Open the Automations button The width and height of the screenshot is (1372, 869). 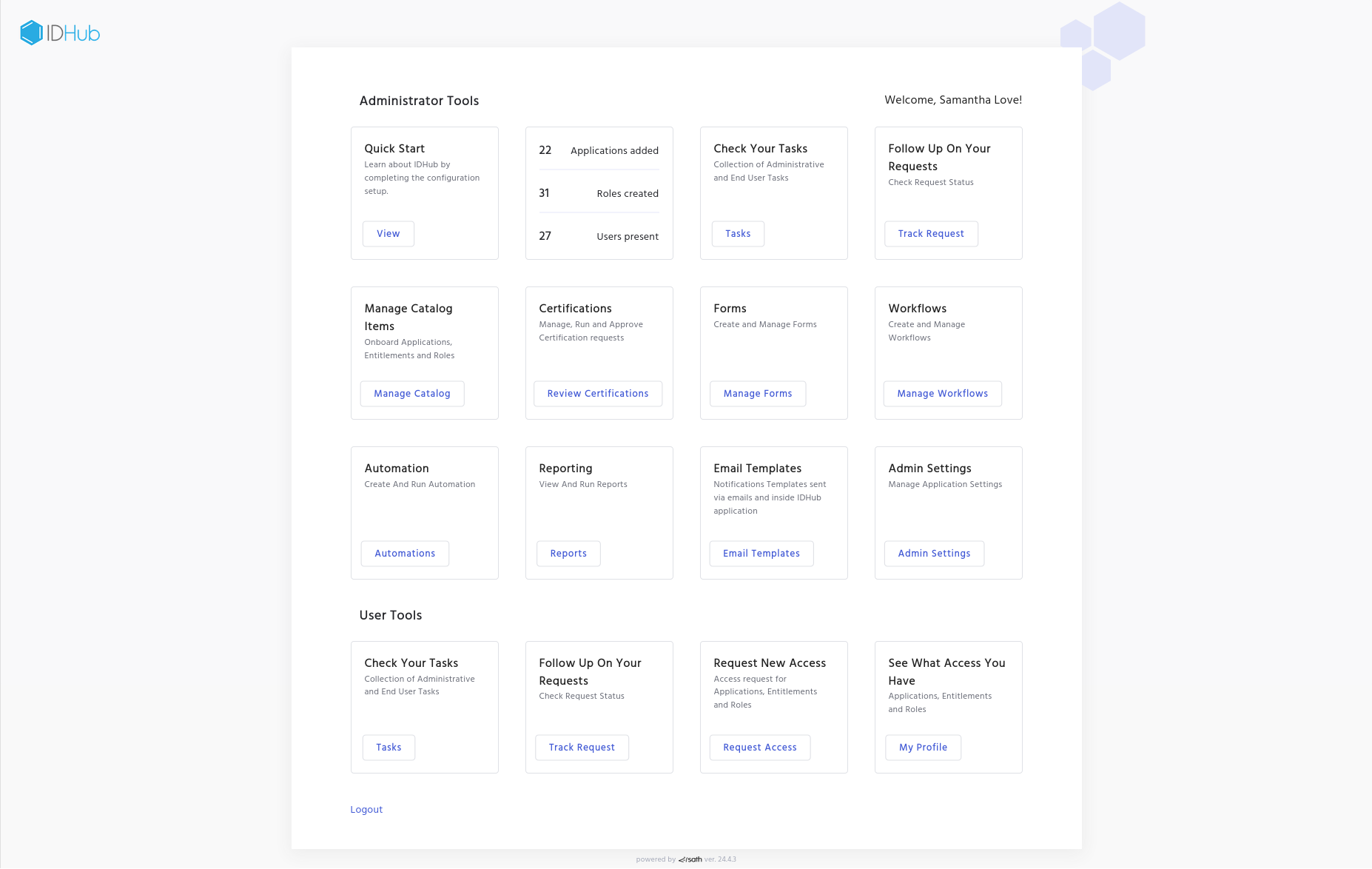[x=405, y=554]
